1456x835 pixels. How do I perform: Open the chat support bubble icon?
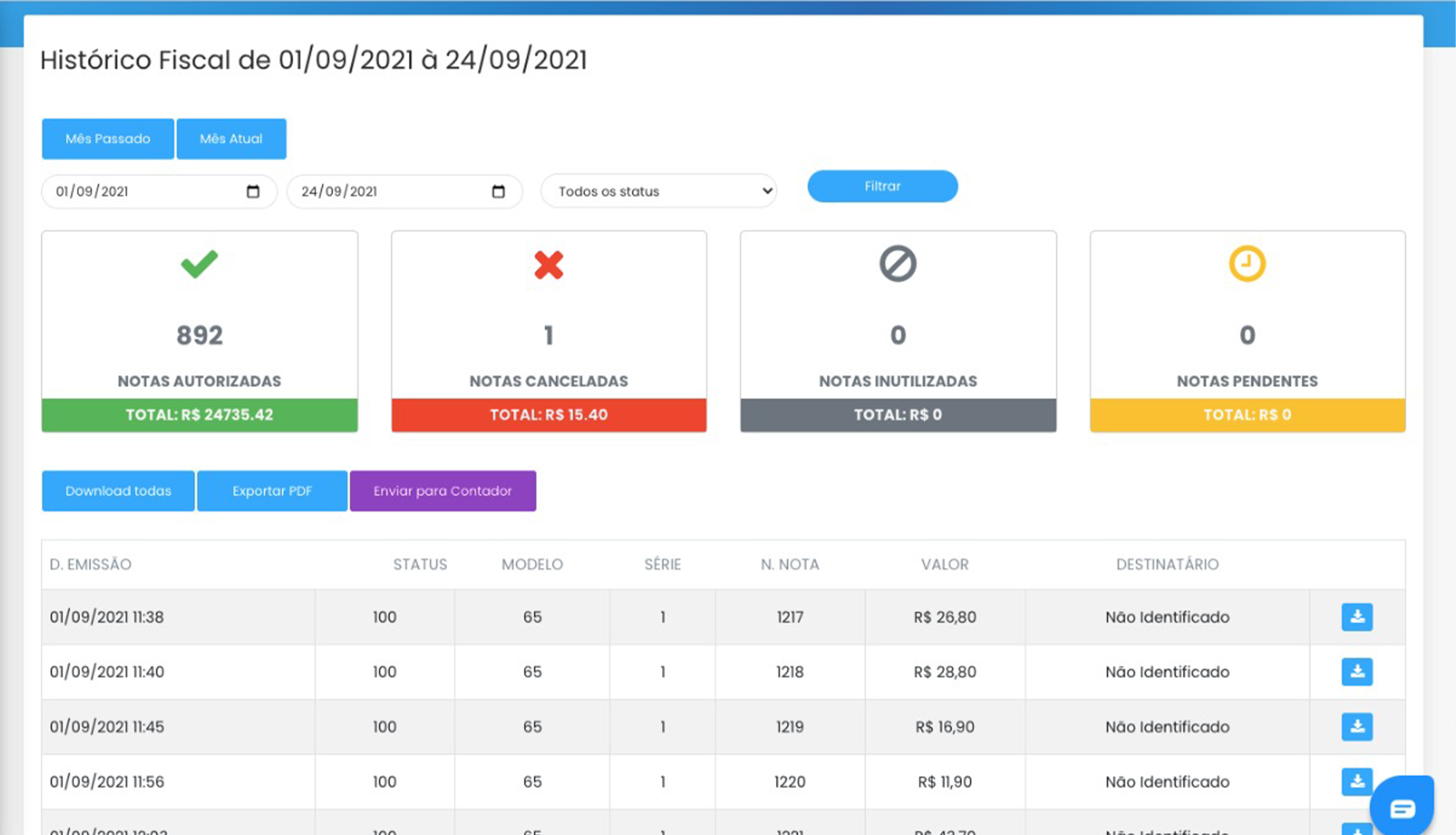(1402, 806)
